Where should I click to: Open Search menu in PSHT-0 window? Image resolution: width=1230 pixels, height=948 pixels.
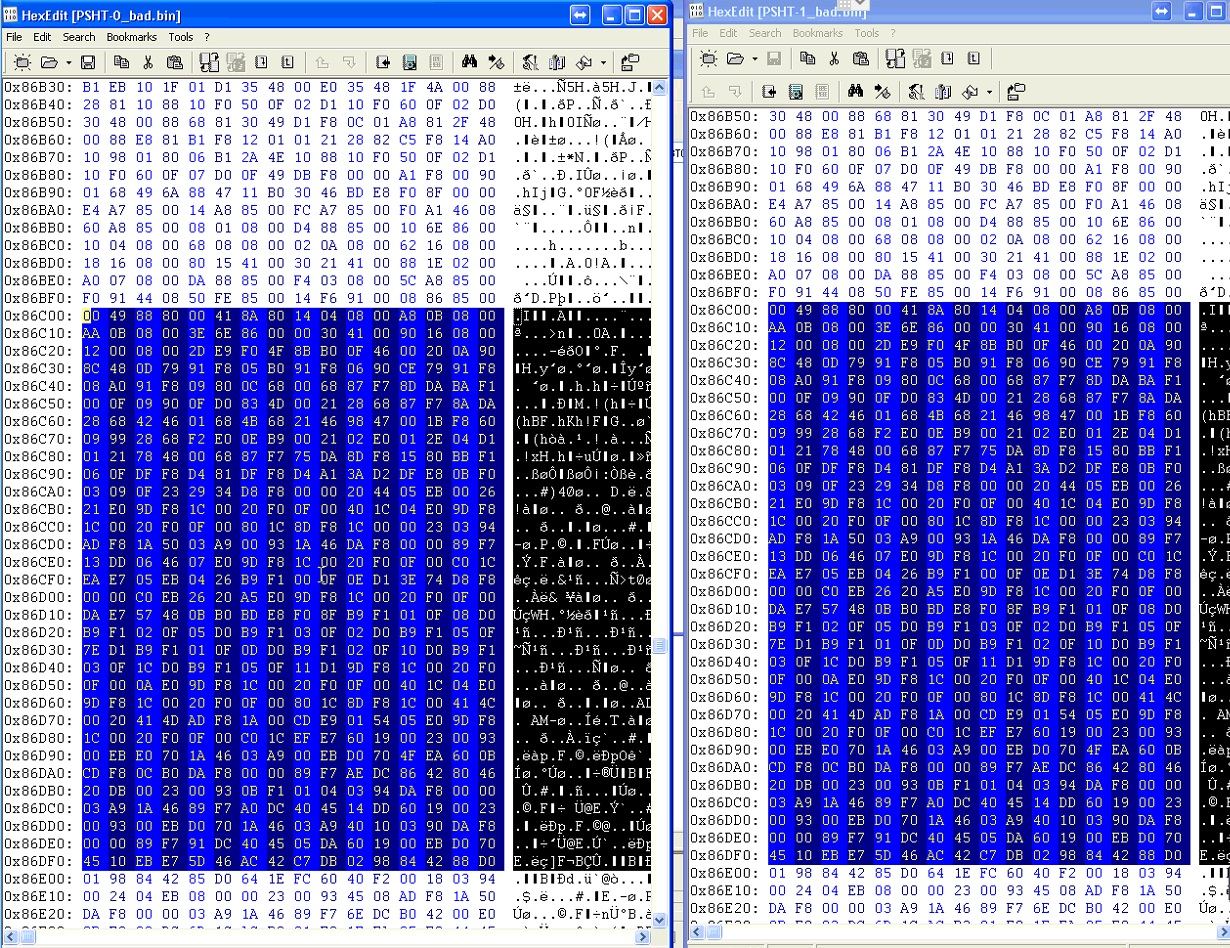79,37
